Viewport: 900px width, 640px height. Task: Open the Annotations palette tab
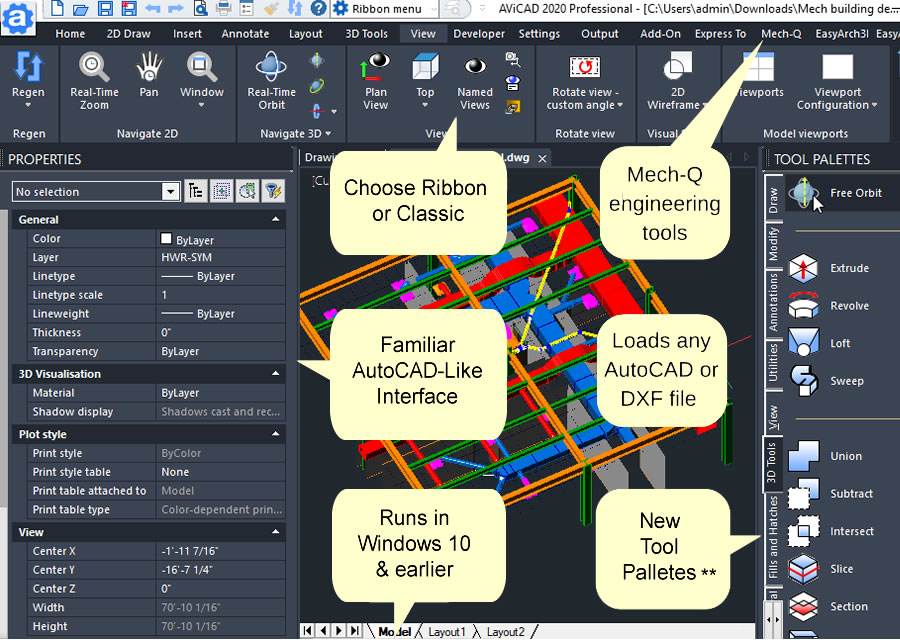coord(773,302)
